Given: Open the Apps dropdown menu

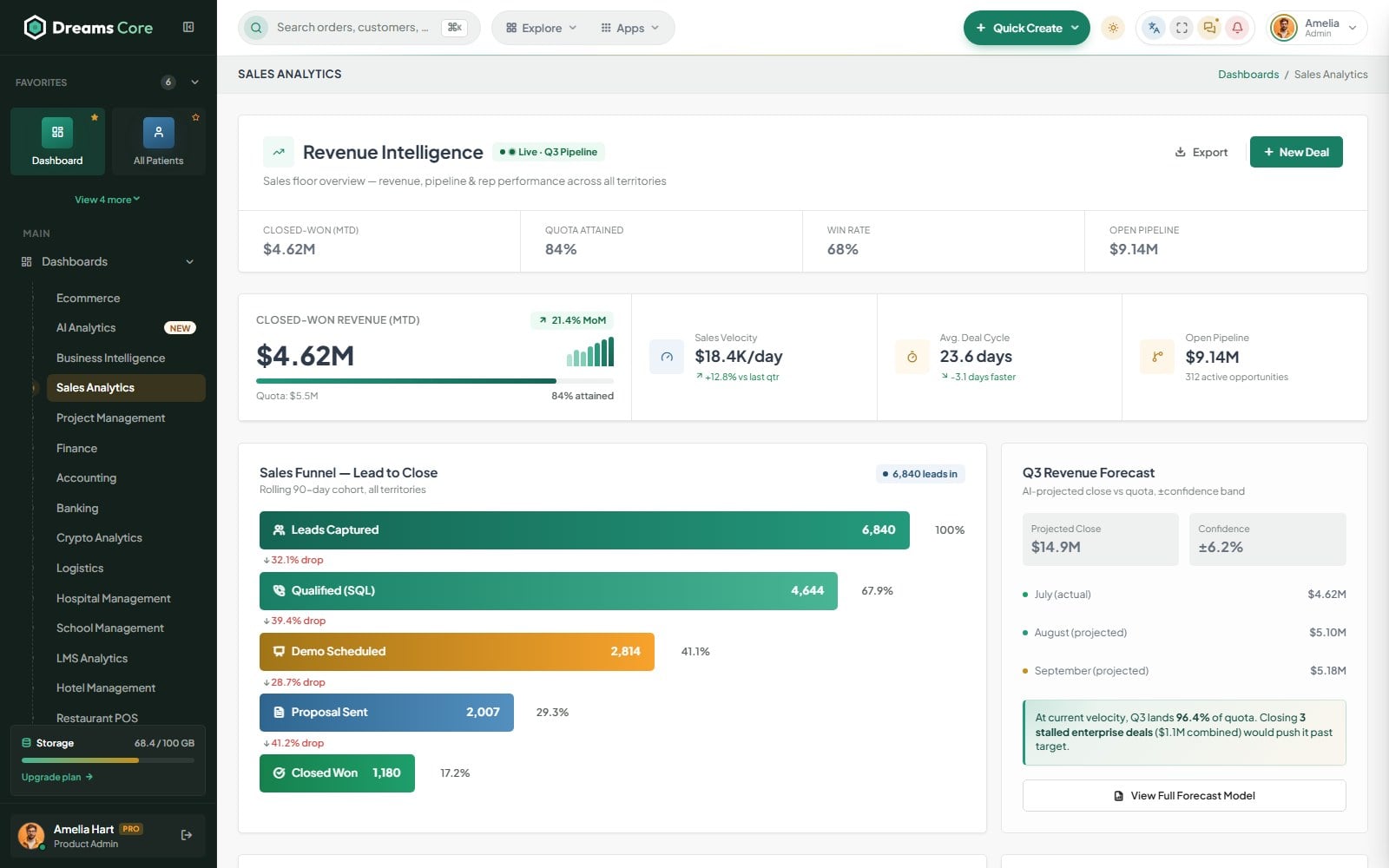Looking at the screenshot, I should pos(629,28).
